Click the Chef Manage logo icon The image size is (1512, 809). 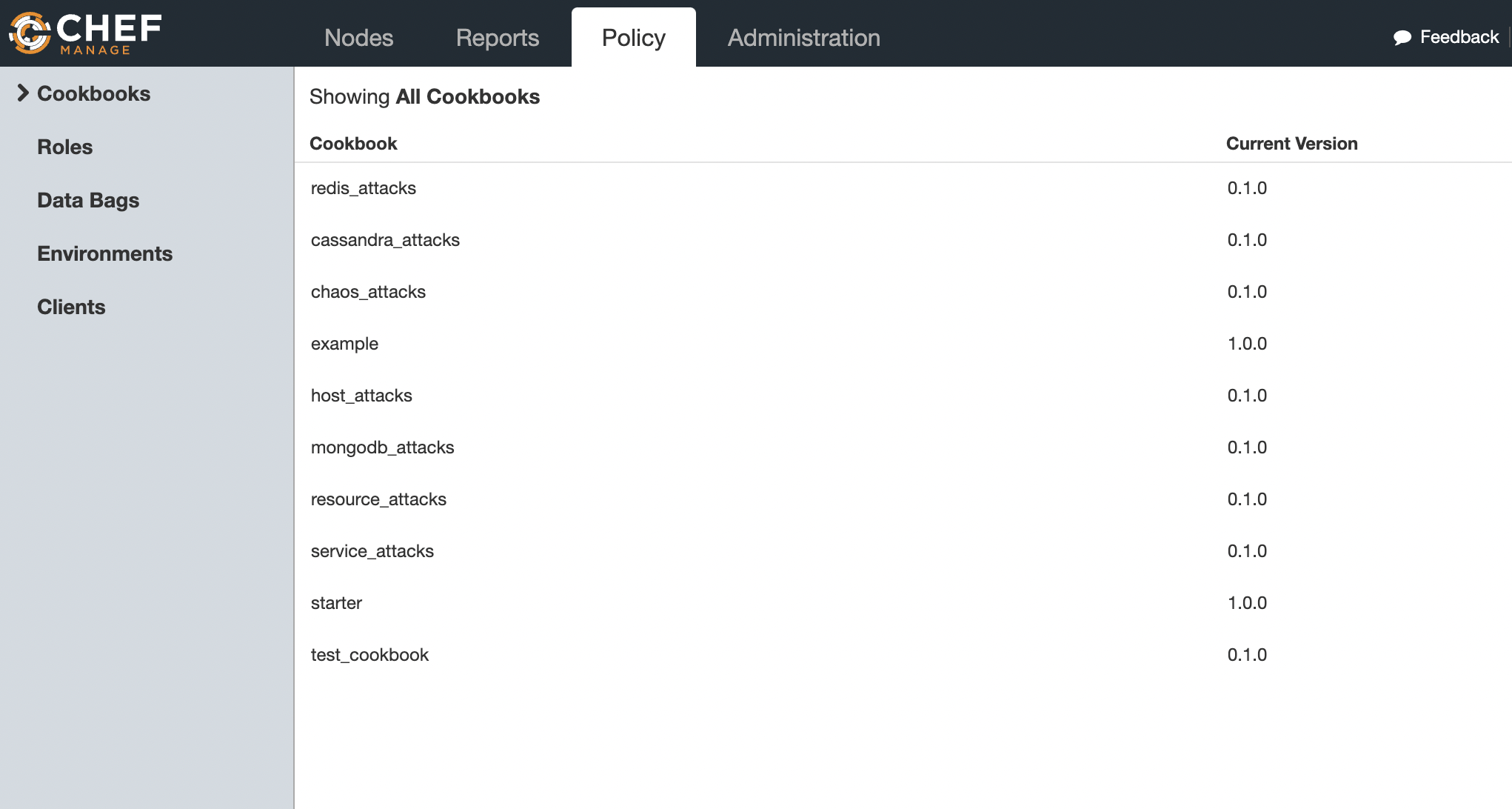click(x=30, y=33)
